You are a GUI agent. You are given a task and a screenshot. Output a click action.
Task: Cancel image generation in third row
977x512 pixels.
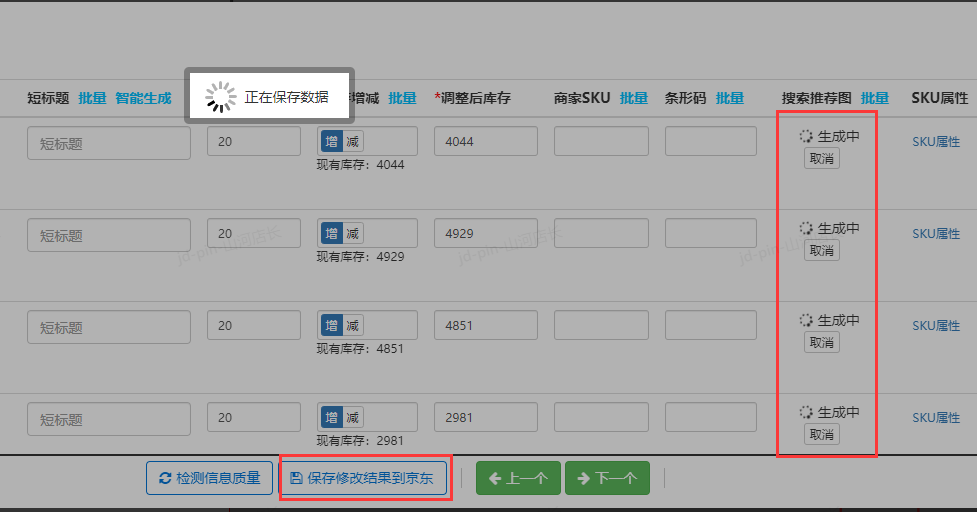click(x=821, y=342)
